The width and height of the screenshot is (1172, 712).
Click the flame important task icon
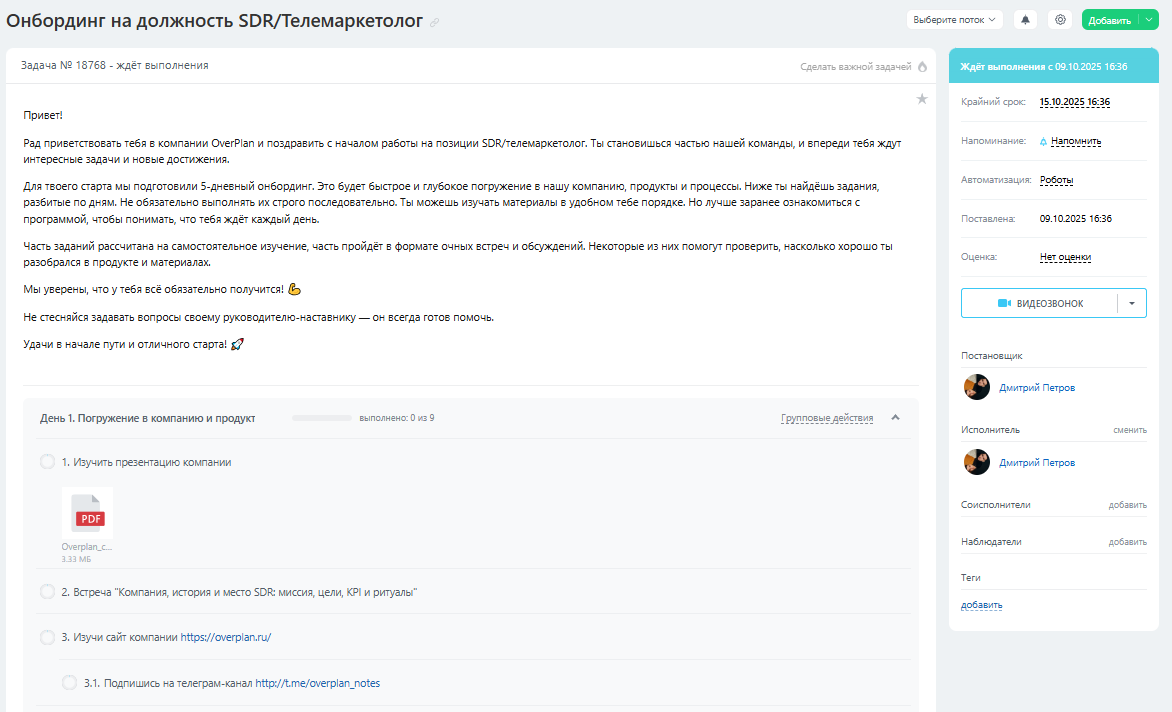(922, 67)
